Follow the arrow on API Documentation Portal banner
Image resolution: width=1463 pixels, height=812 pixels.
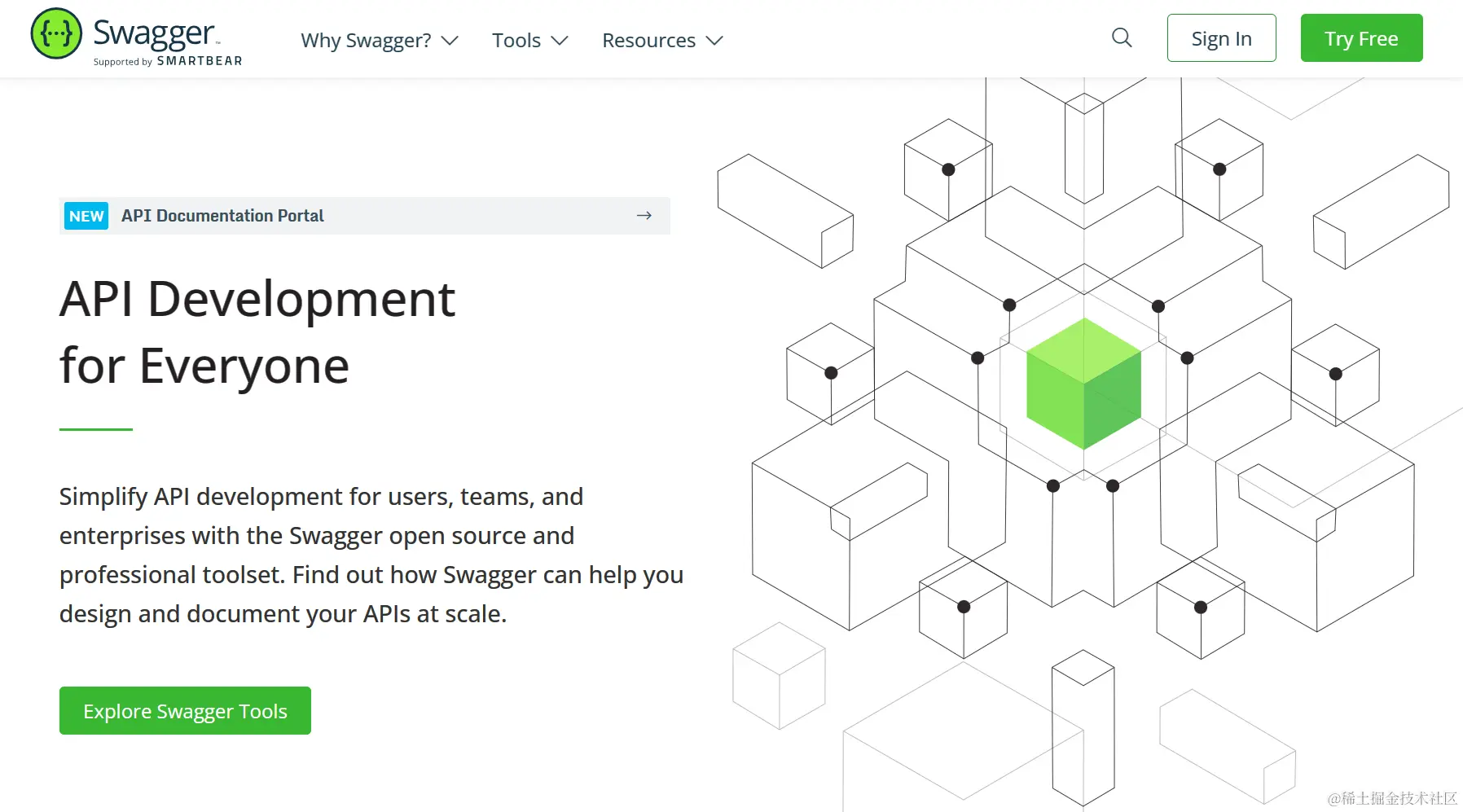(x=644, y=216)
